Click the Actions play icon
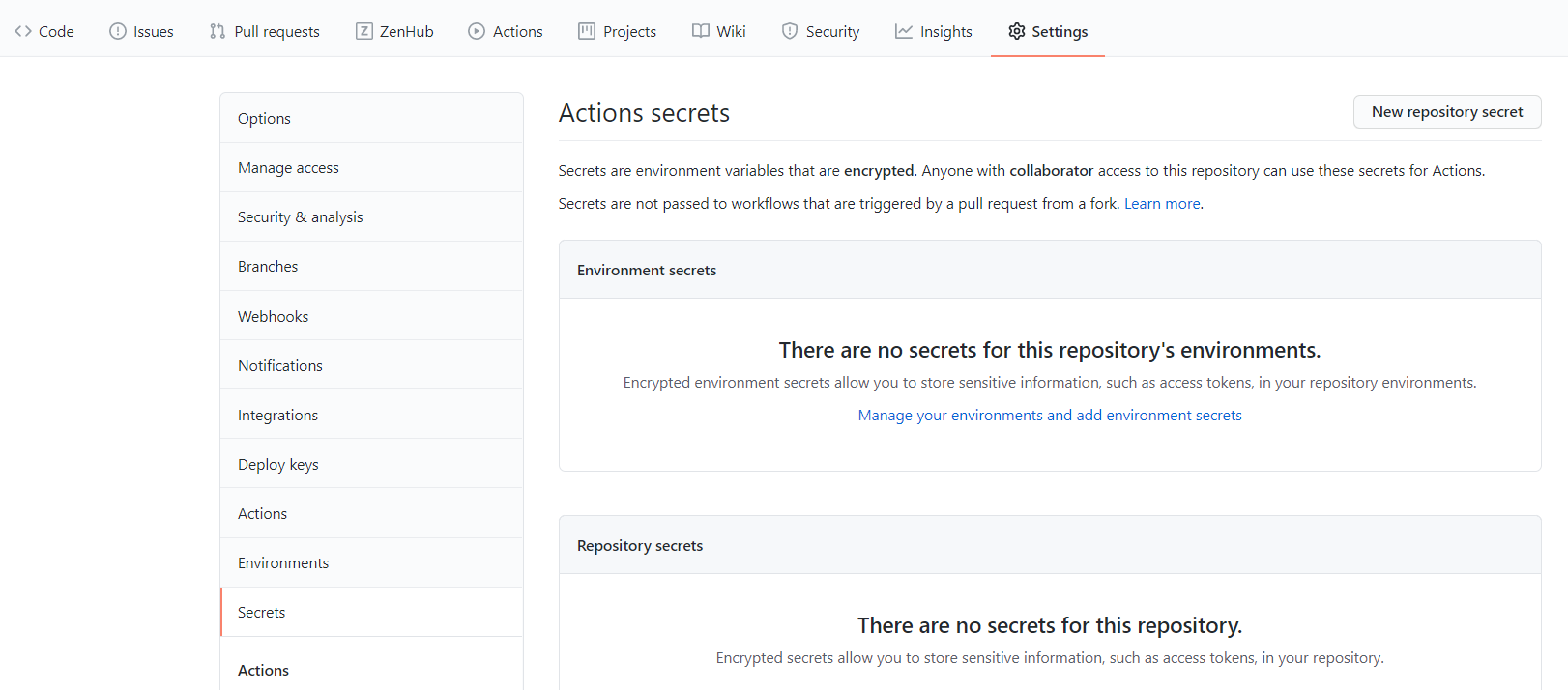Image resolution: width=1568 pixels, height=690 pixels. (x=477, y=31)
